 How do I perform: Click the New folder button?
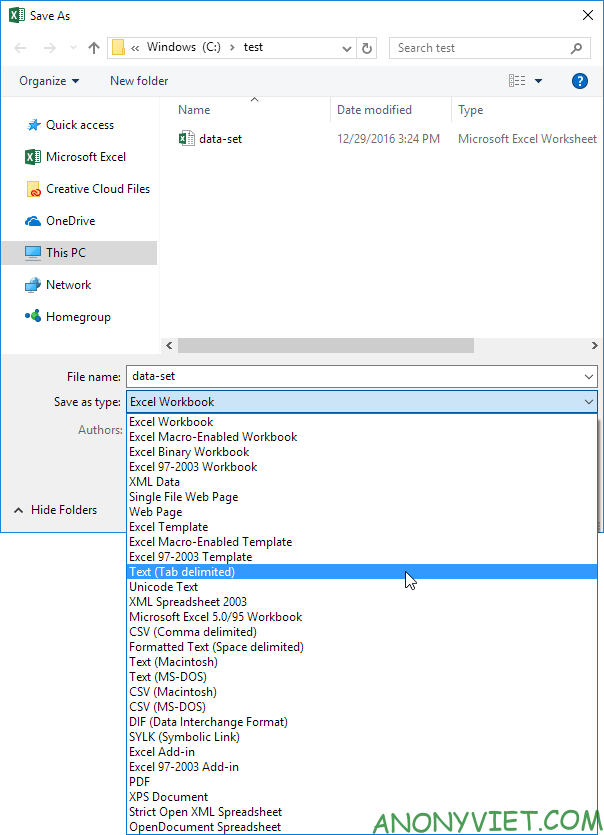point(139,81)
